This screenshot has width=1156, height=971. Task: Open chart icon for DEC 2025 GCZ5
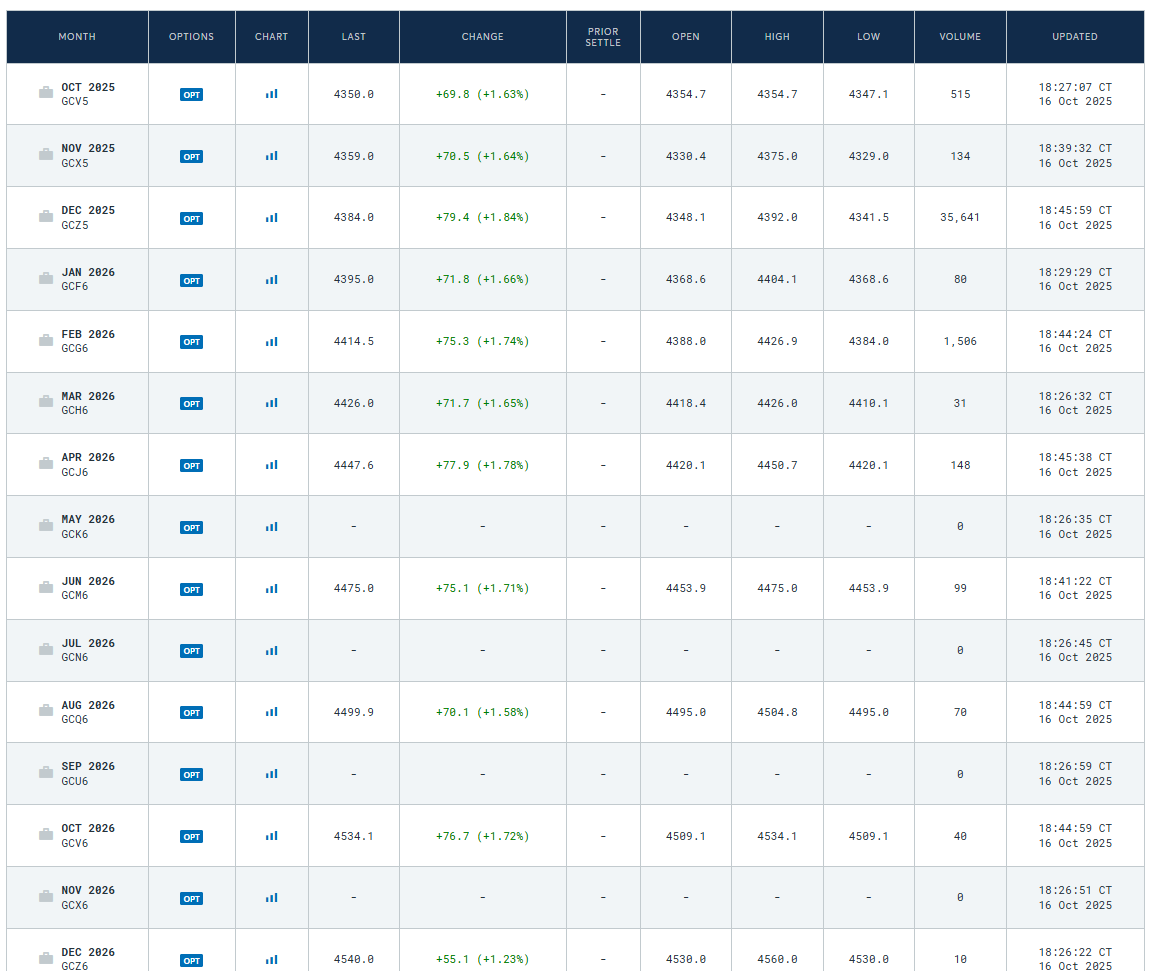click(271, 218)
